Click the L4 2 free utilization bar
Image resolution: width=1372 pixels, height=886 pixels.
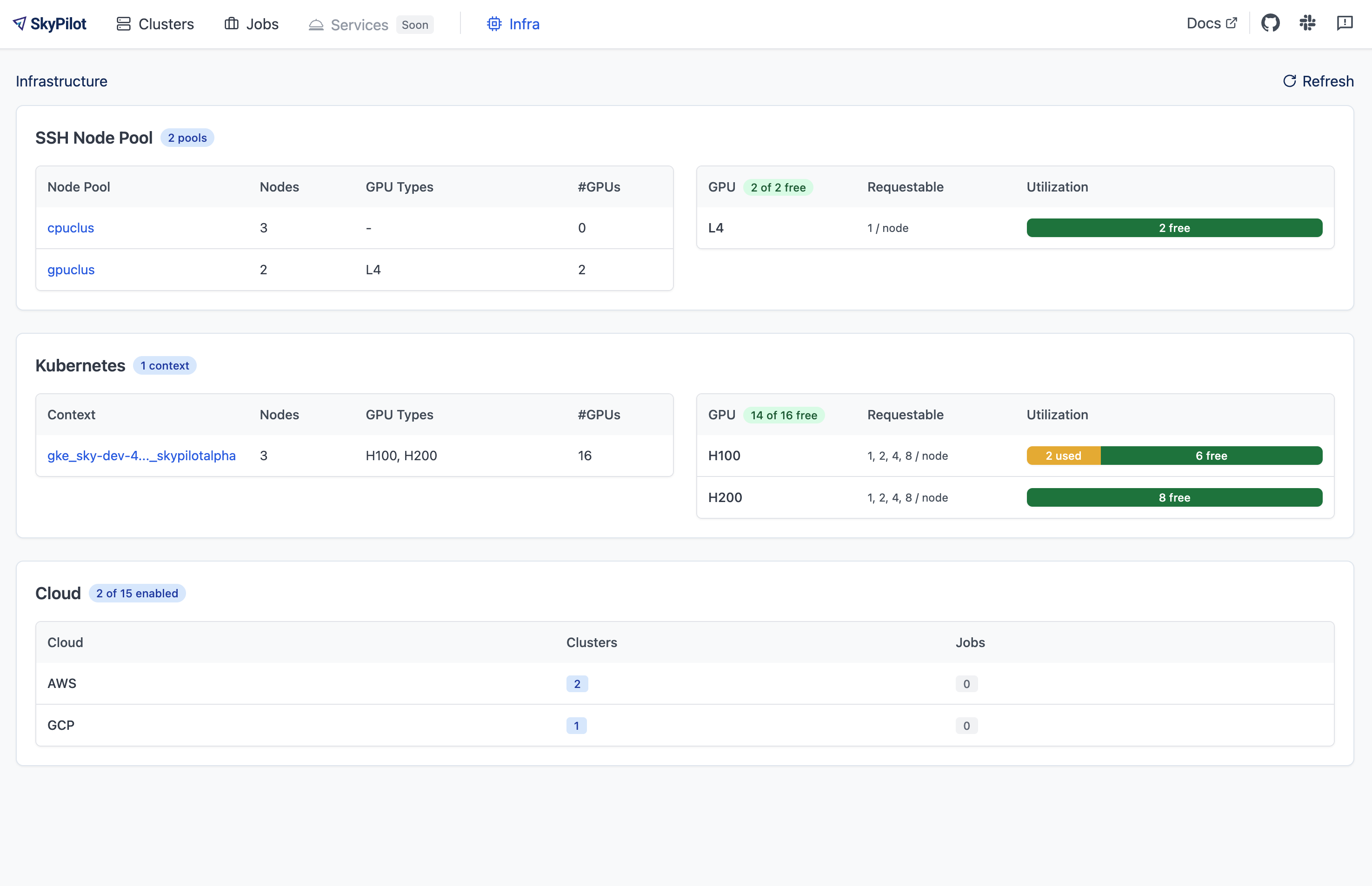(1175, 228)
